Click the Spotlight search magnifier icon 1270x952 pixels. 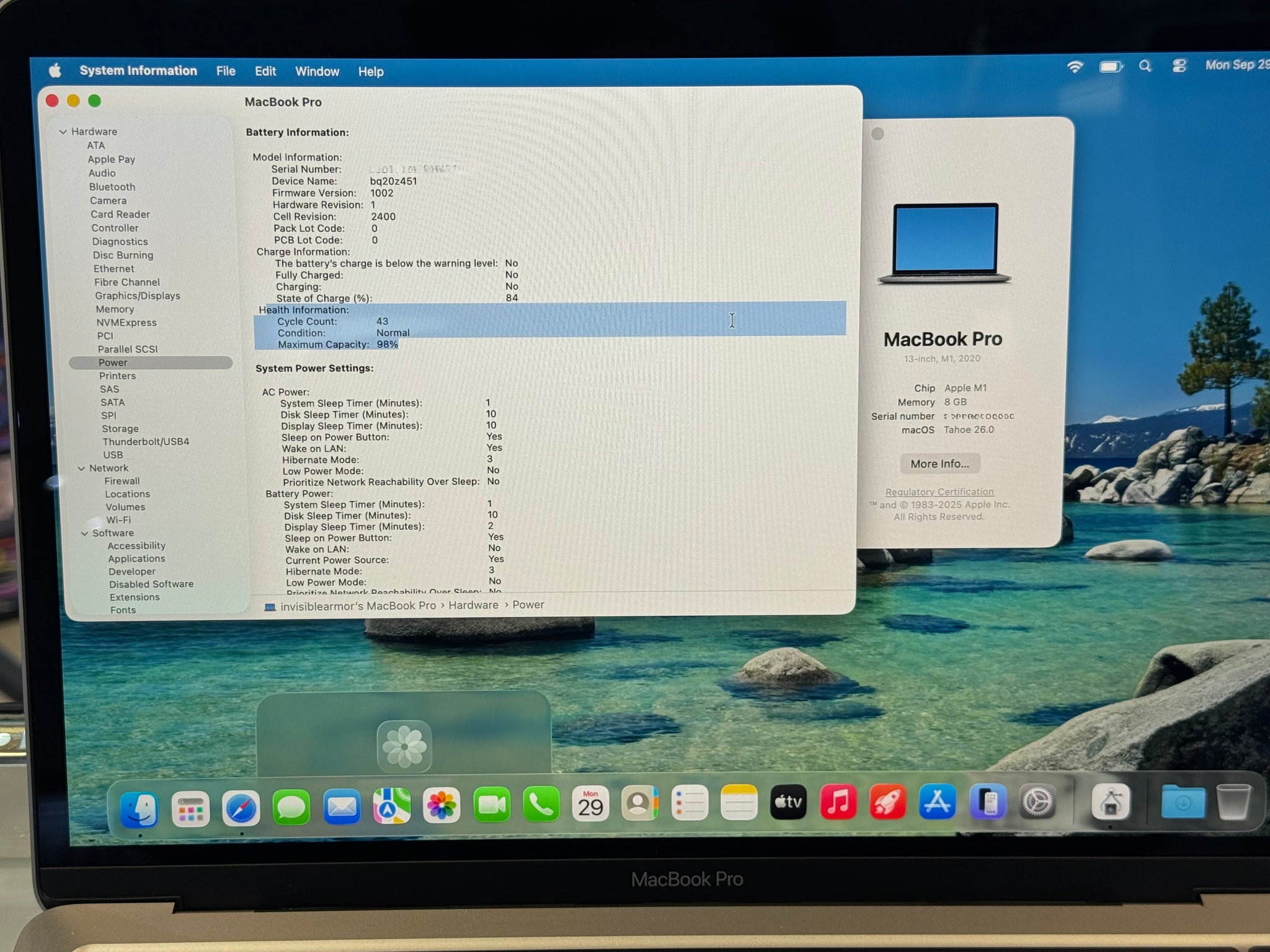[x=1145, y=66]
